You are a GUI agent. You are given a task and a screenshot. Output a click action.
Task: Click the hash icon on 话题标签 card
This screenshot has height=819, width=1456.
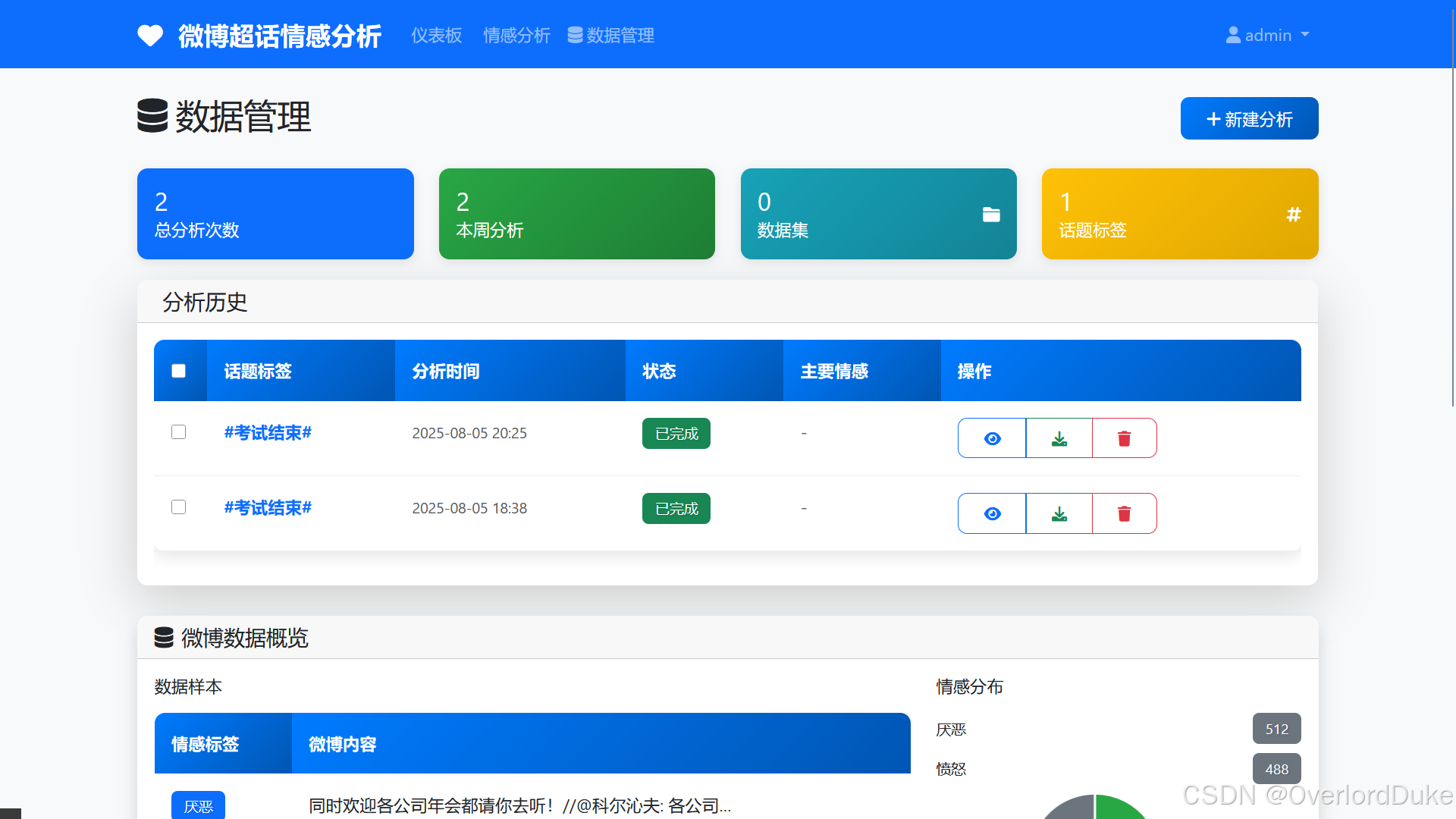(x=1294, y=215)
